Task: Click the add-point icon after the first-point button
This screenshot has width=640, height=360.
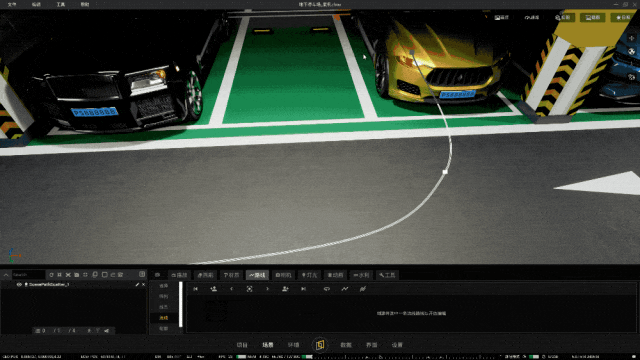Action: (213, 289)
